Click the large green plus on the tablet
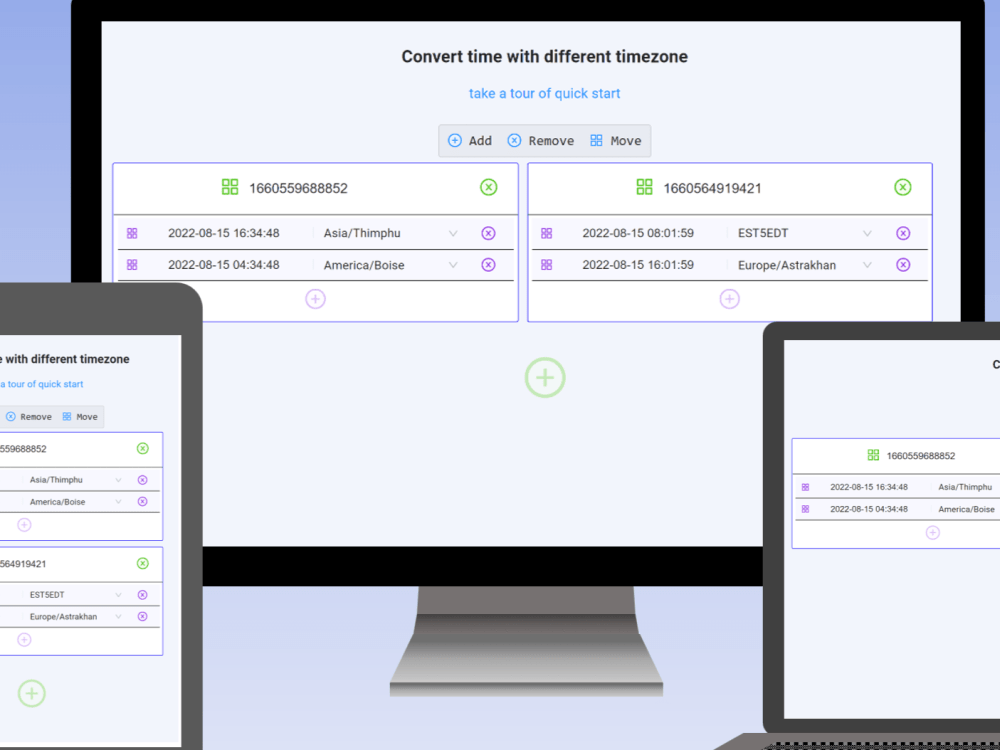 coord(31,693)
